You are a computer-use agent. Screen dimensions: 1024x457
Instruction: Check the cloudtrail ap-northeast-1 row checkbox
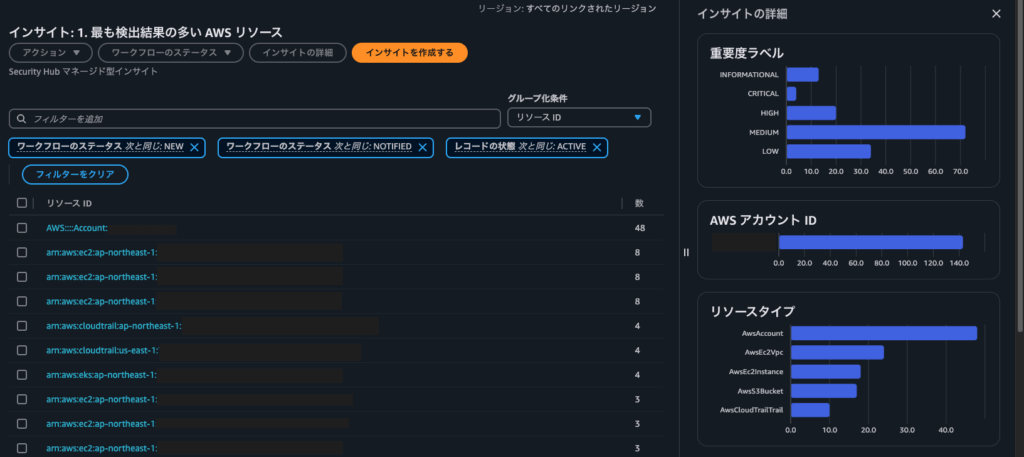tap(22, 326)
